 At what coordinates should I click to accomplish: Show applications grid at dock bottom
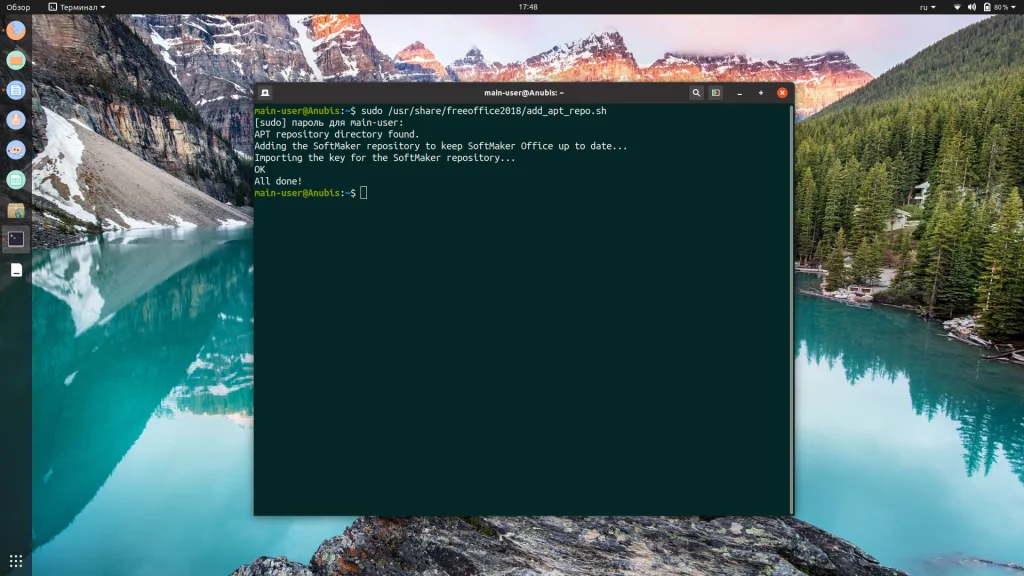tap(16, 561)
